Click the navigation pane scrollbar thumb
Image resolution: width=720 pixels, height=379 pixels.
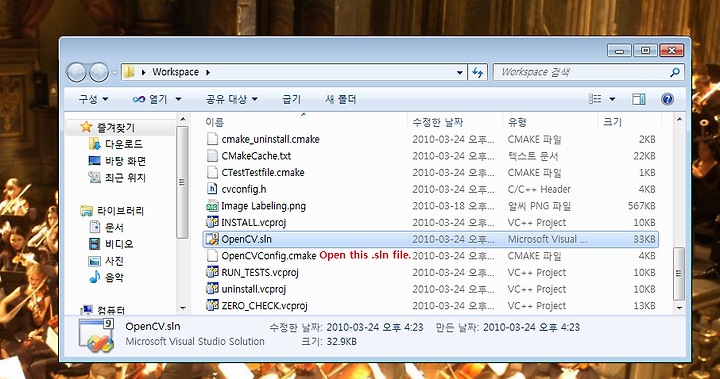point(182,182)
